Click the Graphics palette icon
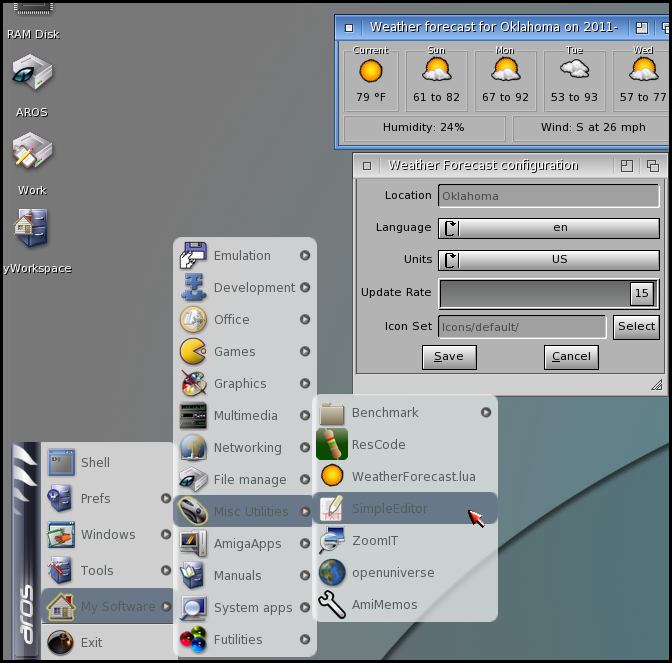672x663 pixels. click(194, 383)
